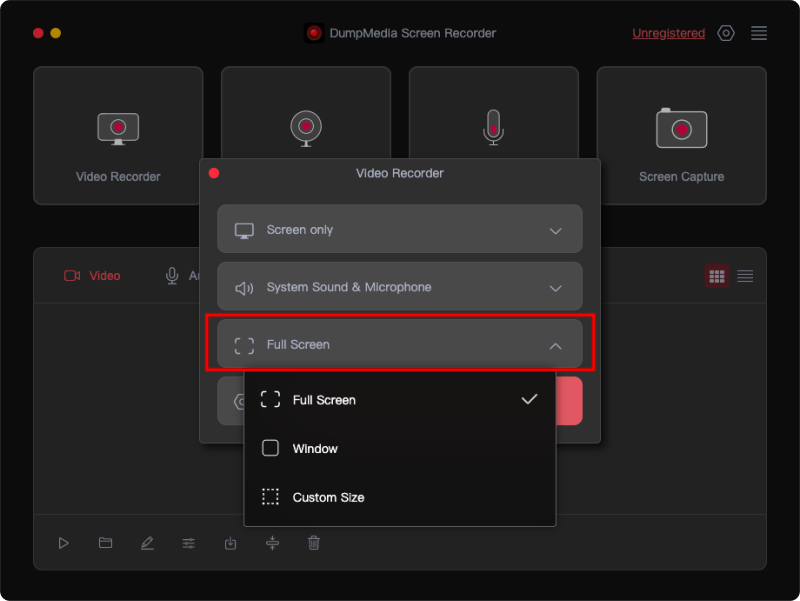Click the DumpMedia app logo icon

click(314, 33)
